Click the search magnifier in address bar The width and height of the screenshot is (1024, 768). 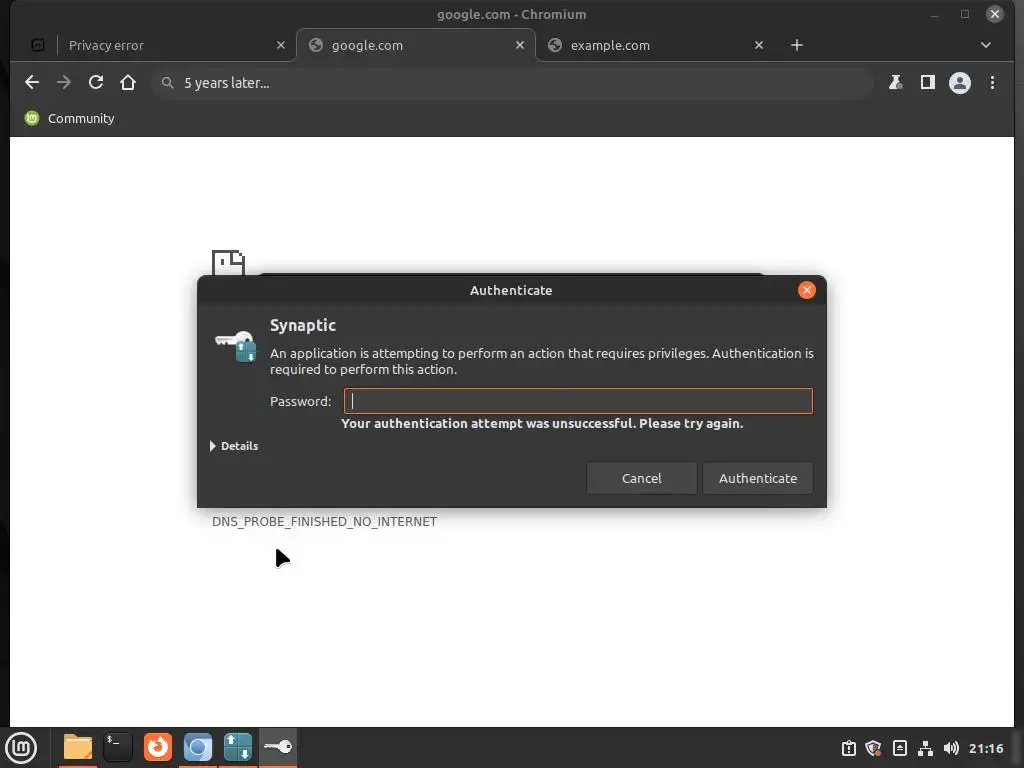coord(168,83)
